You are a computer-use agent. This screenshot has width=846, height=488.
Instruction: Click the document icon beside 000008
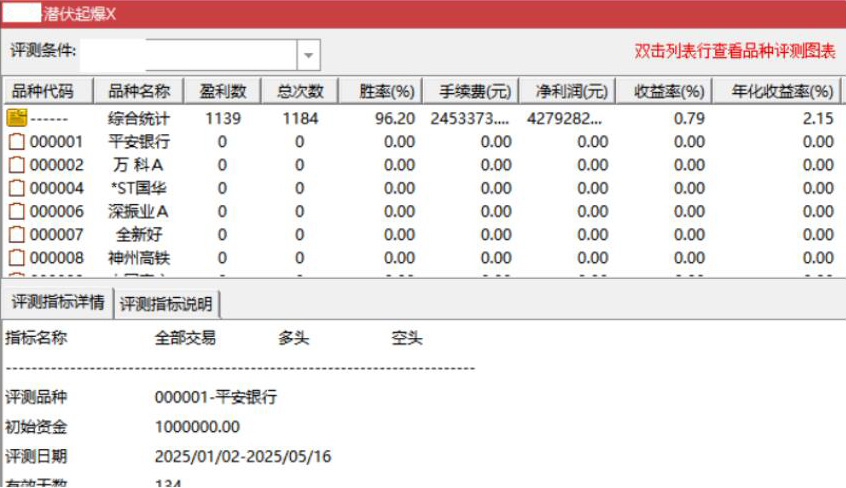tap(17, 257)
